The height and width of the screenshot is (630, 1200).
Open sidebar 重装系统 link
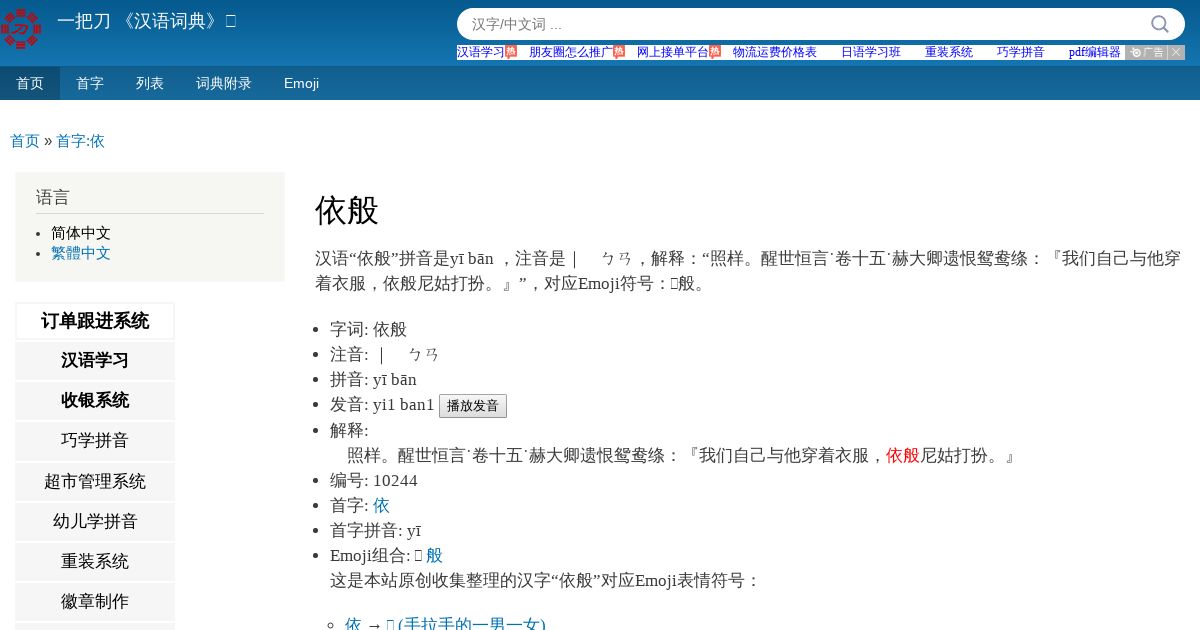coord(95,561)
